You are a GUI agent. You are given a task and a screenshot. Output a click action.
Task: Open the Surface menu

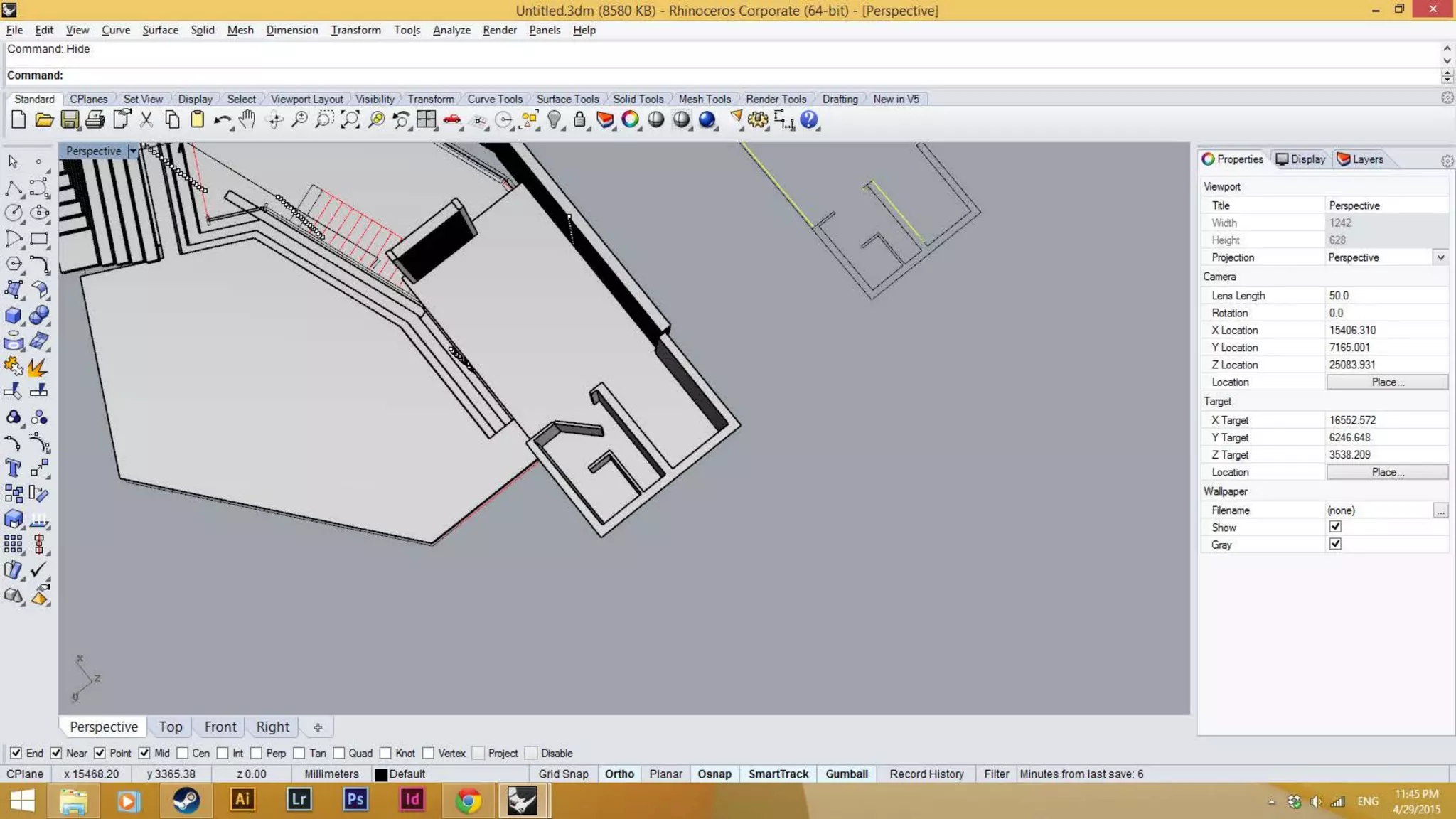pos(160,30)
